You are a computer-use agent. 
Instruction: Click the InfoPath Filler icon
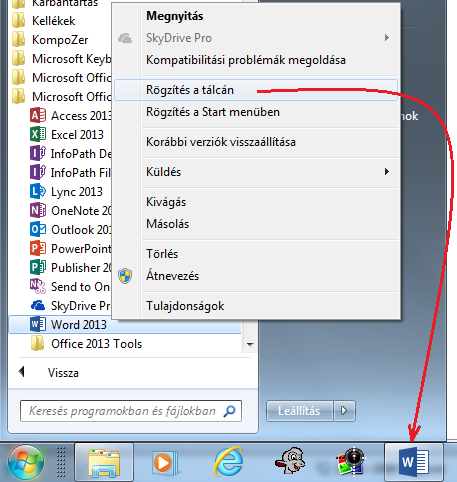[x=38, y=172]
